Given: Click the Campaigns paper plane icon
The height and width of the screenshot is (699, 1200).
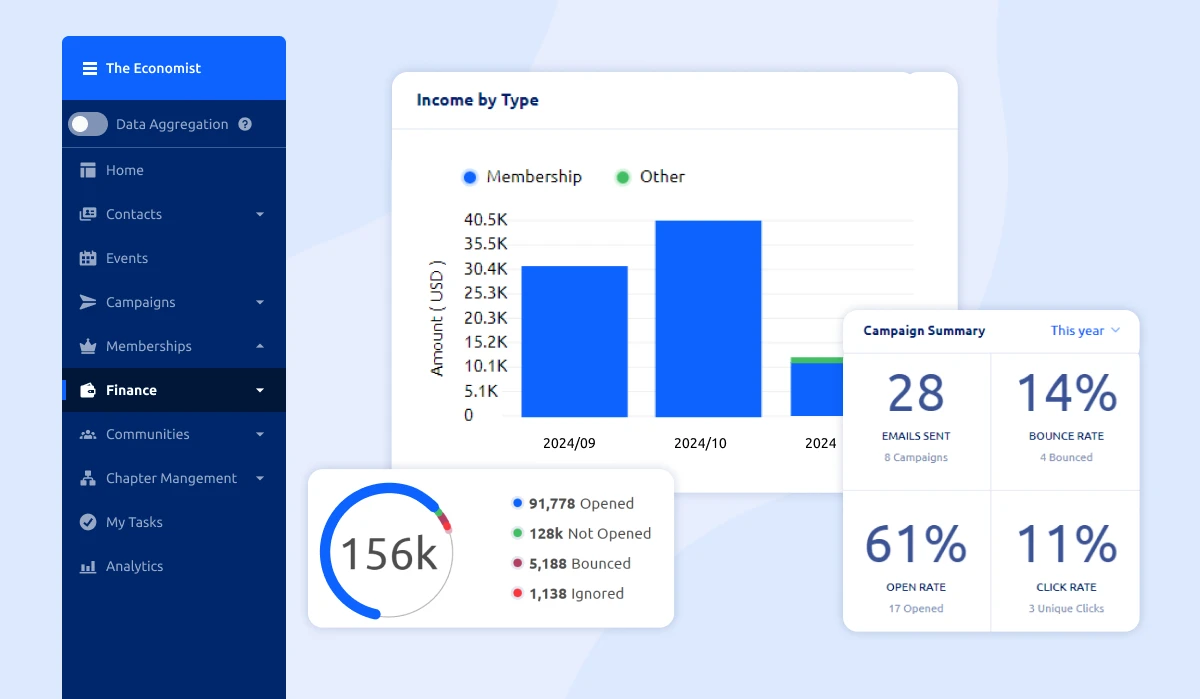Looking at the screenshot, I should [88, 302].
